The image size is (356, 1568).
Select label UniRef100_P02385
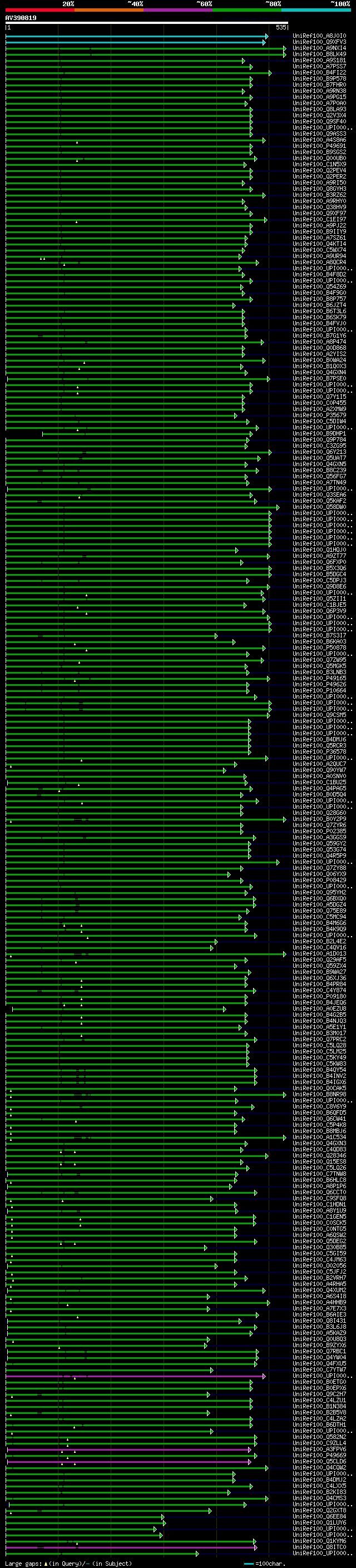(319, 831)
